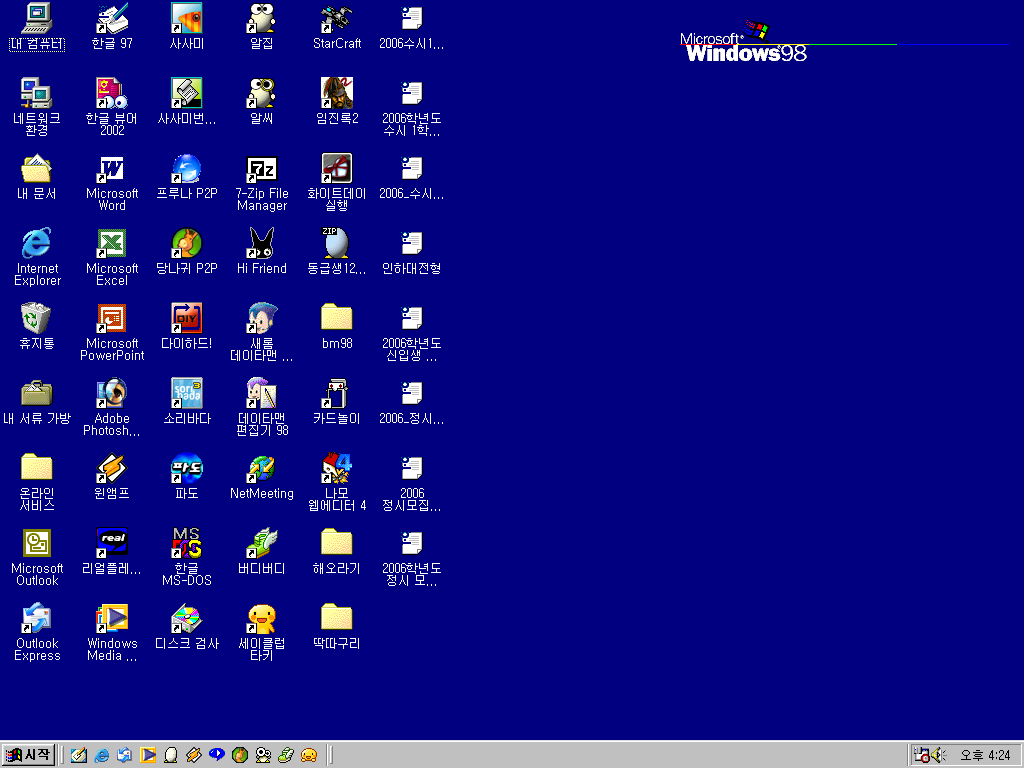Select the 윈앰프 desktop shortcut
The height and width of the screenshot is (768, 1024).
coord(112,477)
